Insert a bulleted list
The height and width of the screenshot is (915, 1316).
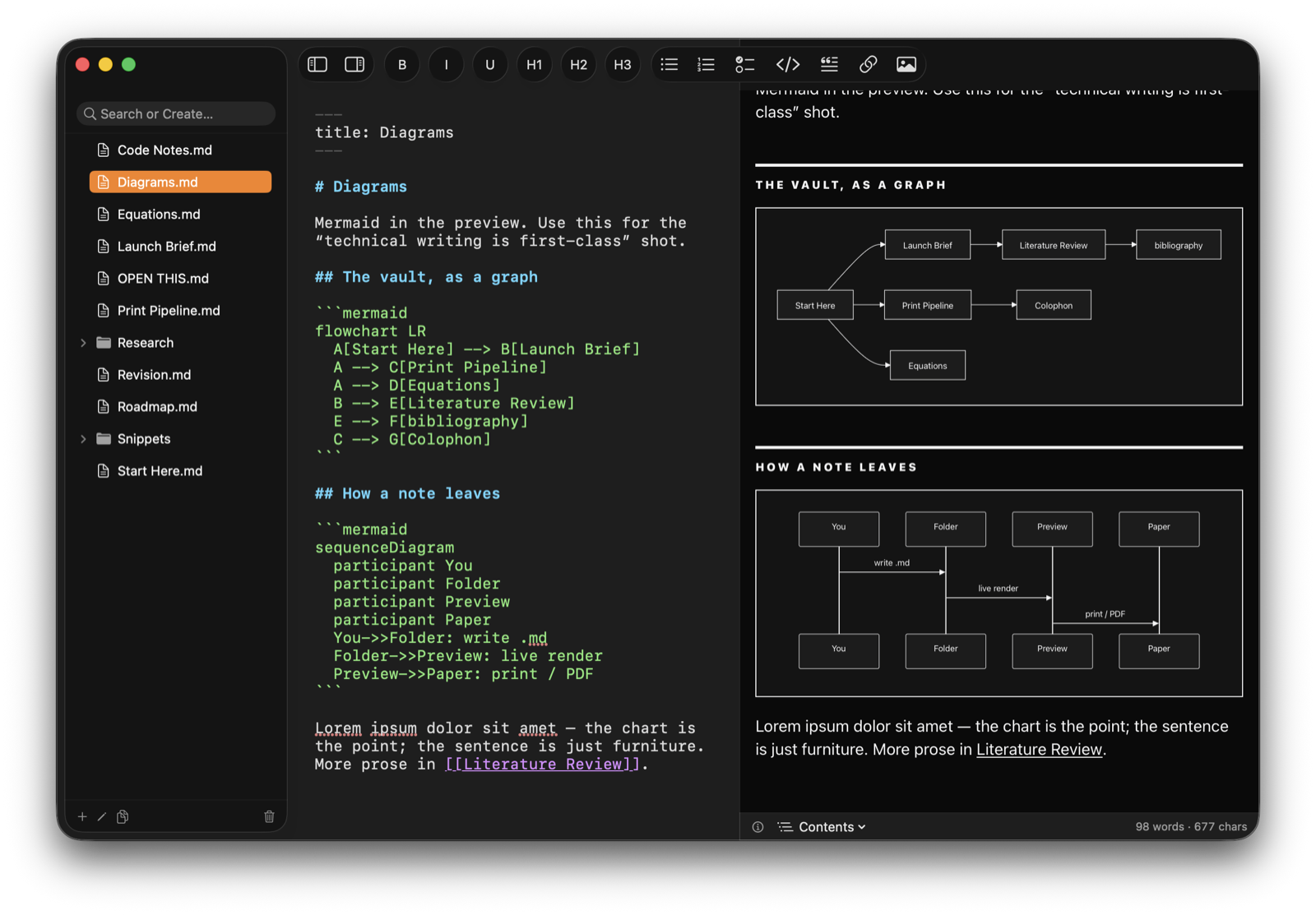click(x=670, y=64)
